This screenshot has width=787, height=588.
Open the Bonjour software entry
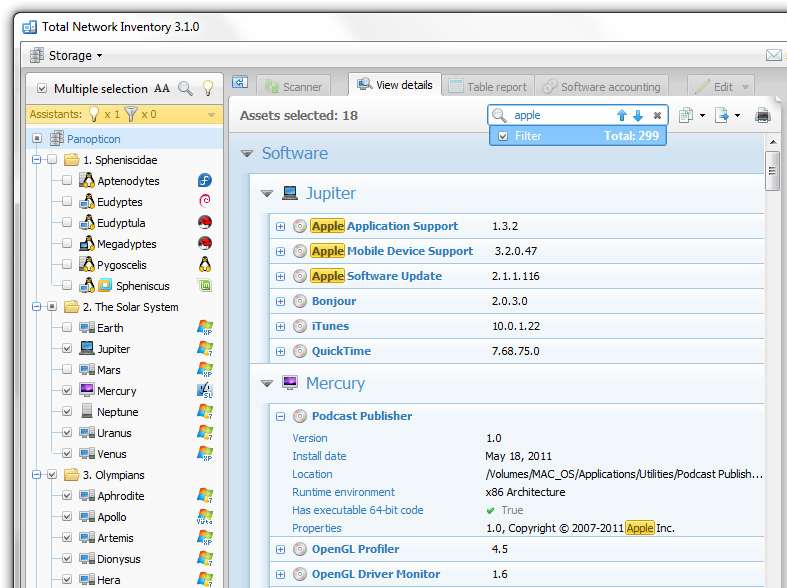(x=334, y=301)
